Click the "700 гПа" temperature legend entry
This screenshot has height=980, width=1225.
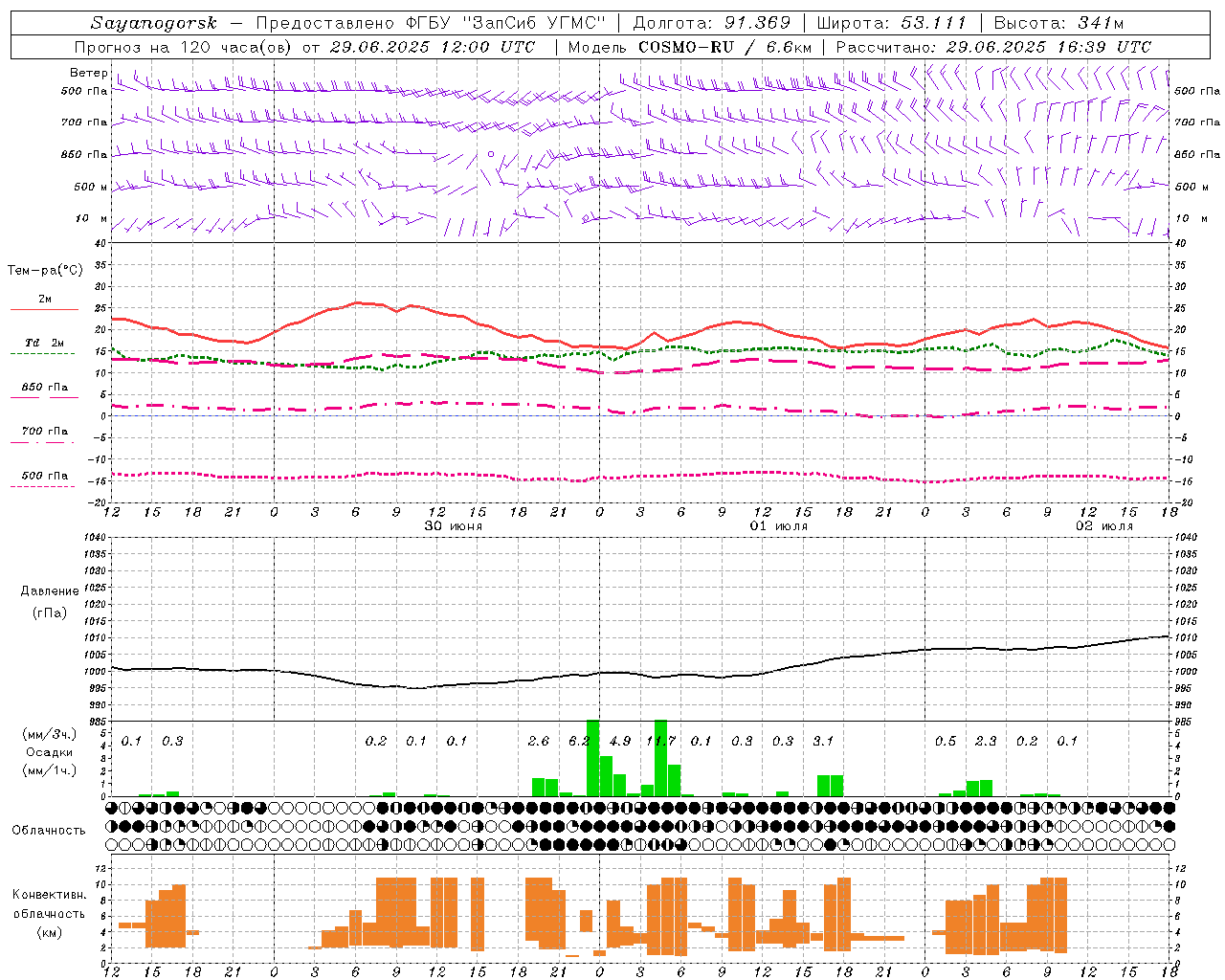tap(45, 432)
